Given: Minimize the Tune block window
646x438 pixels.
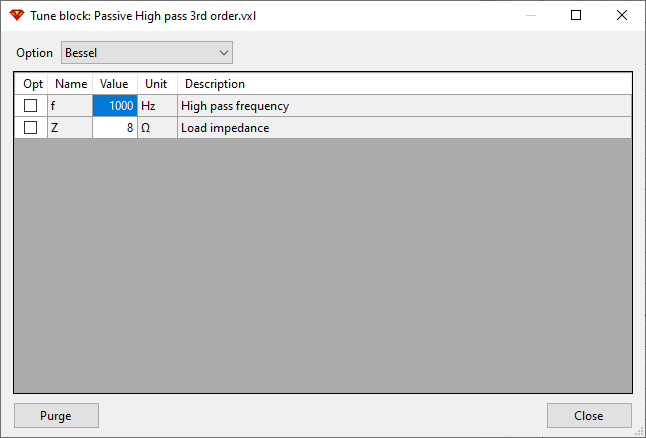Looking at the screenshot, I should 531,15.
